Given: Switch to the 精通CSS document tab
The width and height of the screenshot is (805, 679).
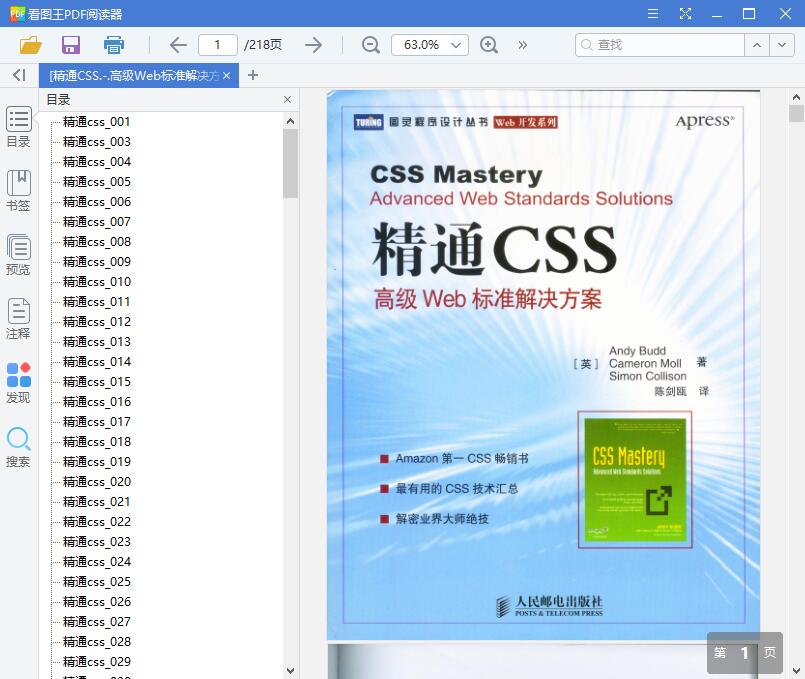Looking at the screenshot, I should pos(139,75).
